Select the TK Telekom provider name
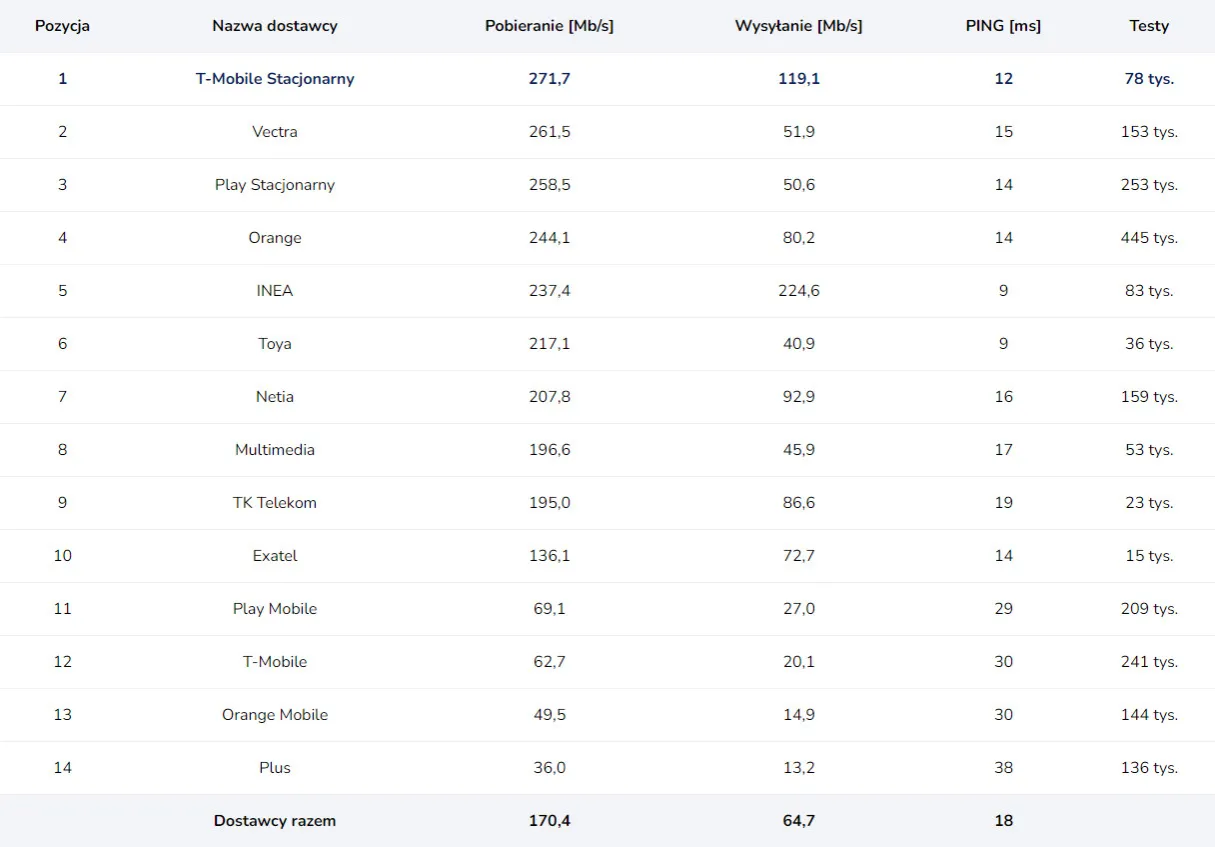 point(275,503)
